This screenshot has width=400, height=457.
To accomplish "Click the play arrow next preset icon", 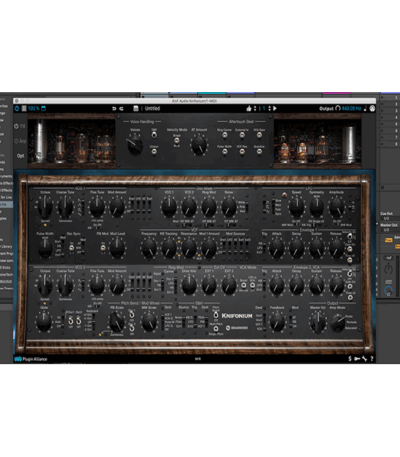I will coord(275,108).
